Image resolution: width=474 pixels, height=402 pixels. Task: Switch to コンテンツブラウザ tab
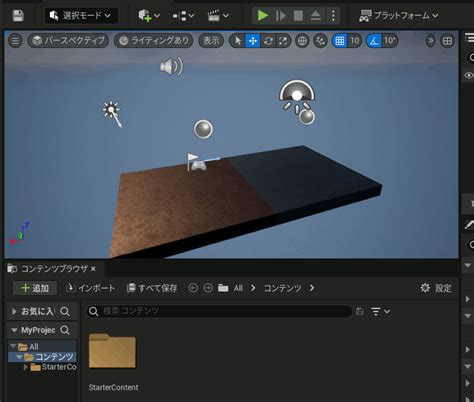(x=54, y=269)
